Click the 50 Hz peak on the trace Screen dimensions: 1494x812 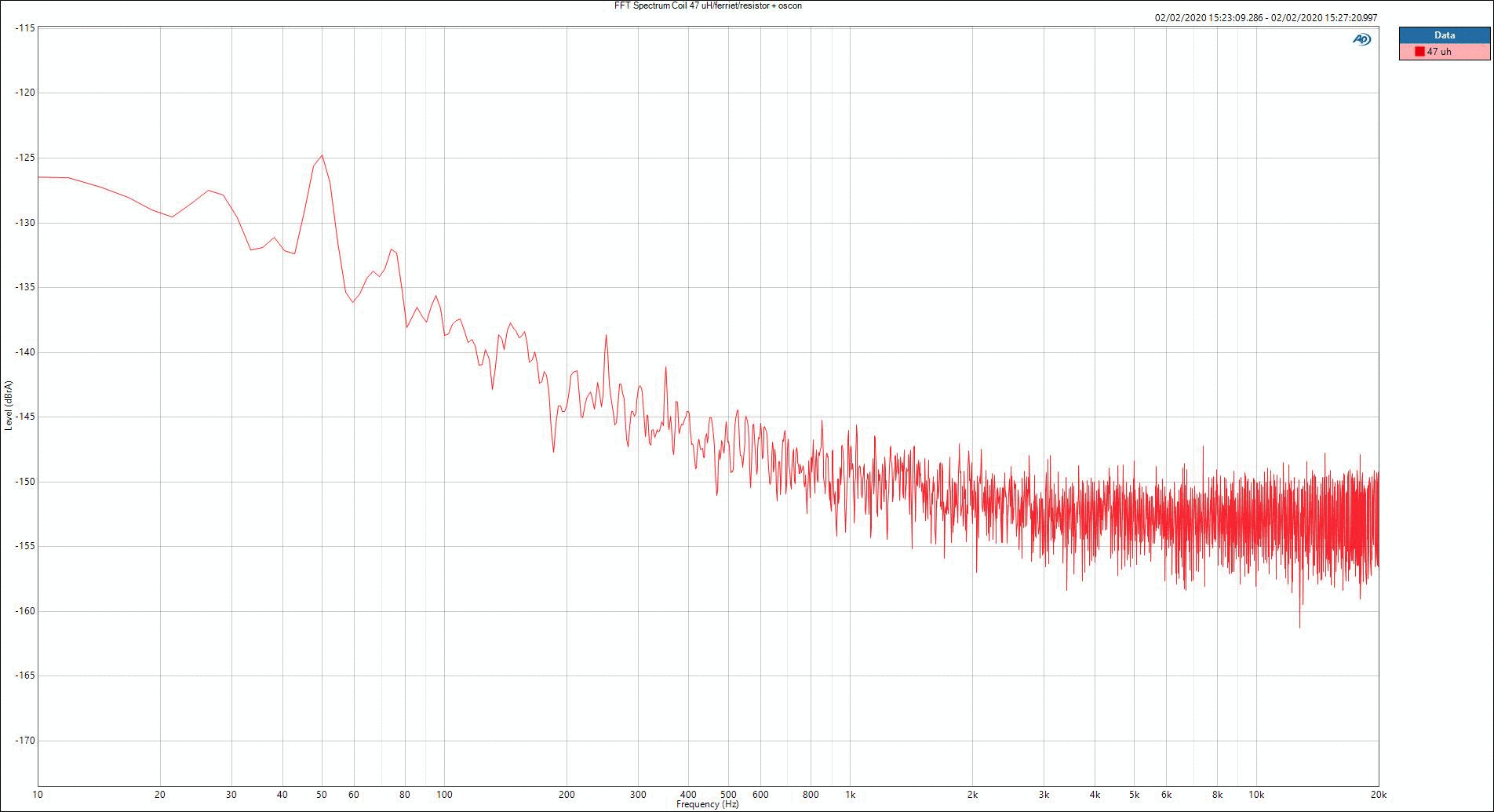point(322,155)
